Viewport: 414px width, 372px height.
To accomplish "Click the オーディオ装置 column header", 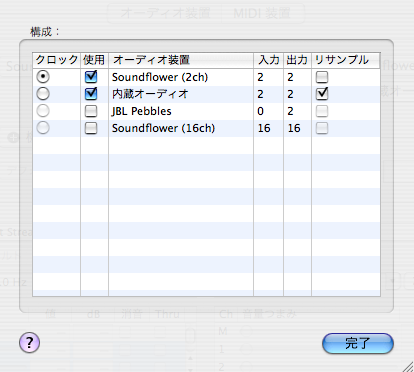I will coord(181,60).
